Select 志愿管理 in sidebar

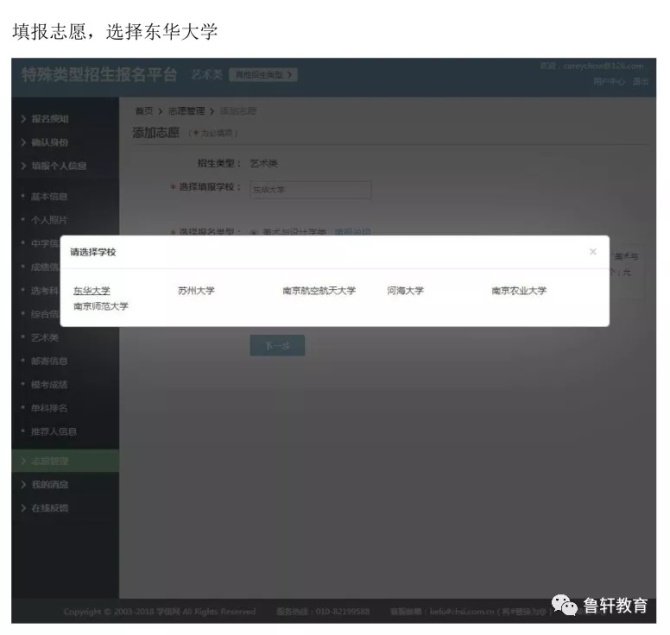65,461
